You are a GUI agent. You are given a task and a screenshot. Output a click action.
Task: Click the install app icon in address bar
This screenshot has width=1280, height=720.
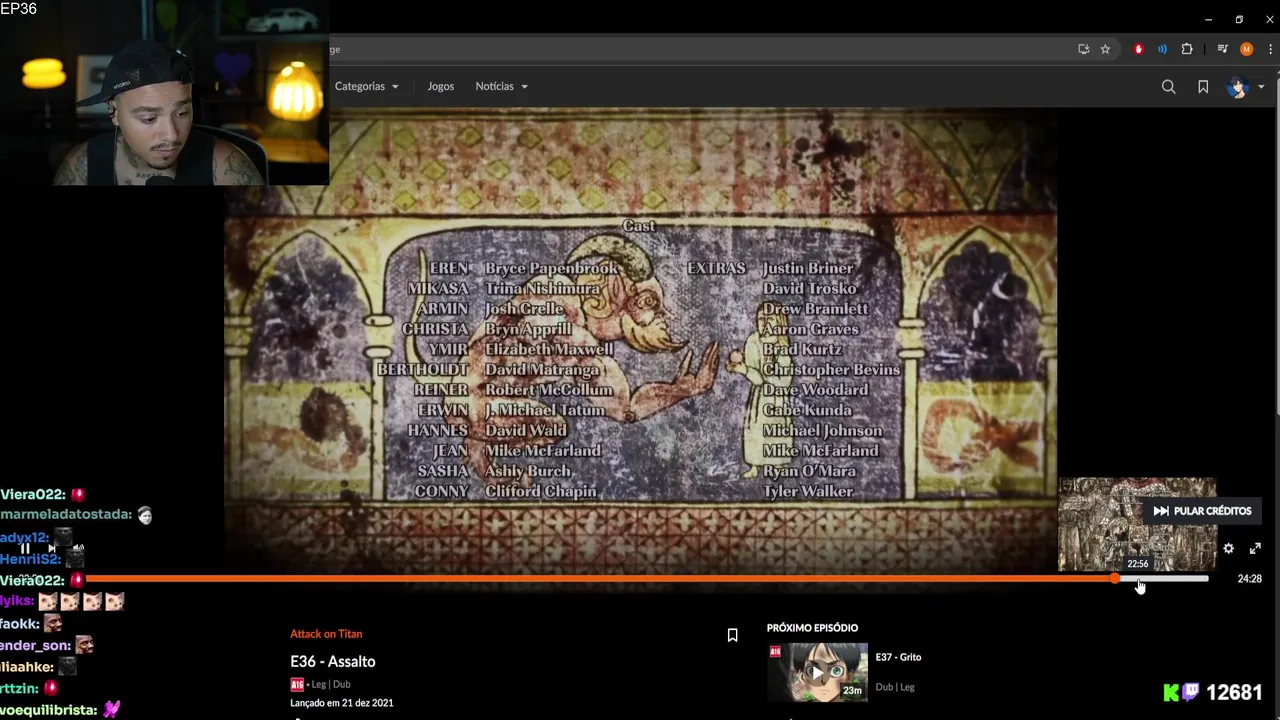(x=1083, y=49)
